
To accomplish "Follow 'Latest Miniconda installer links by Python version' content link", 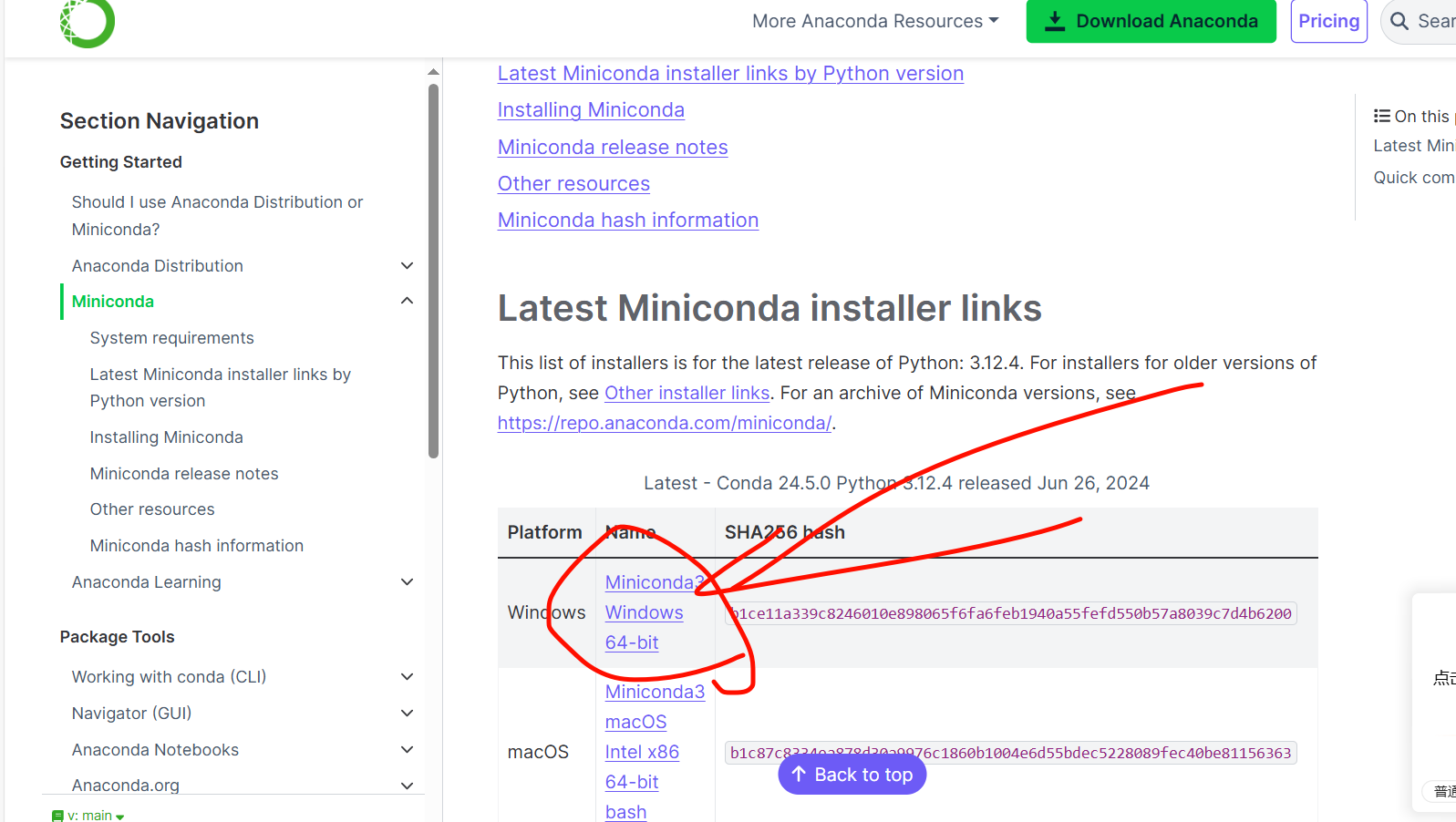I will [x=730, y=73].
